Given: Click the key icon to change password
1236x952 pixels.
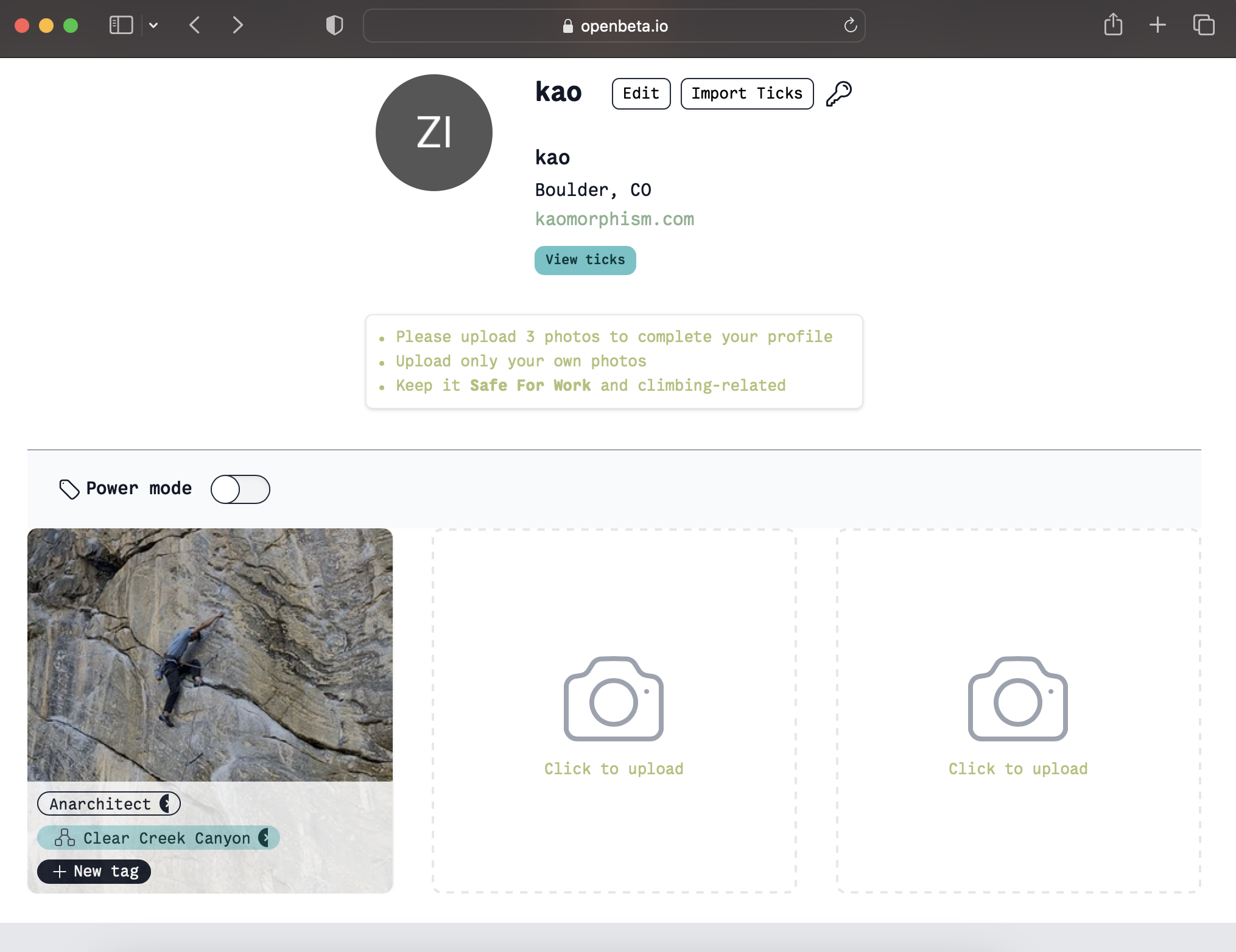Looking at the screenshot, I should tap(839, 93).
